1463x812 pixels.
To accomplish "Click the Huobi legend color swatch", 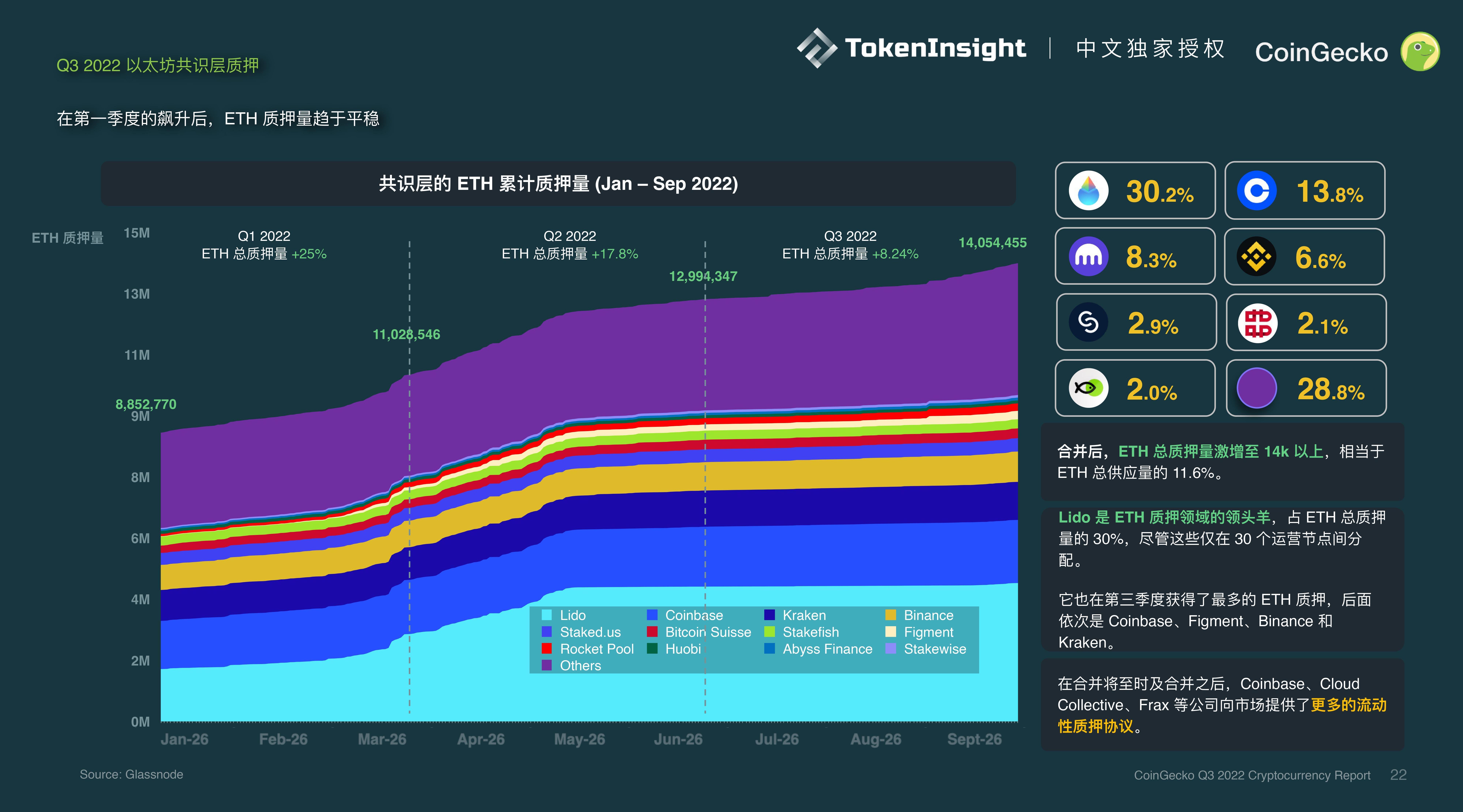I will [x=652, y=649].
